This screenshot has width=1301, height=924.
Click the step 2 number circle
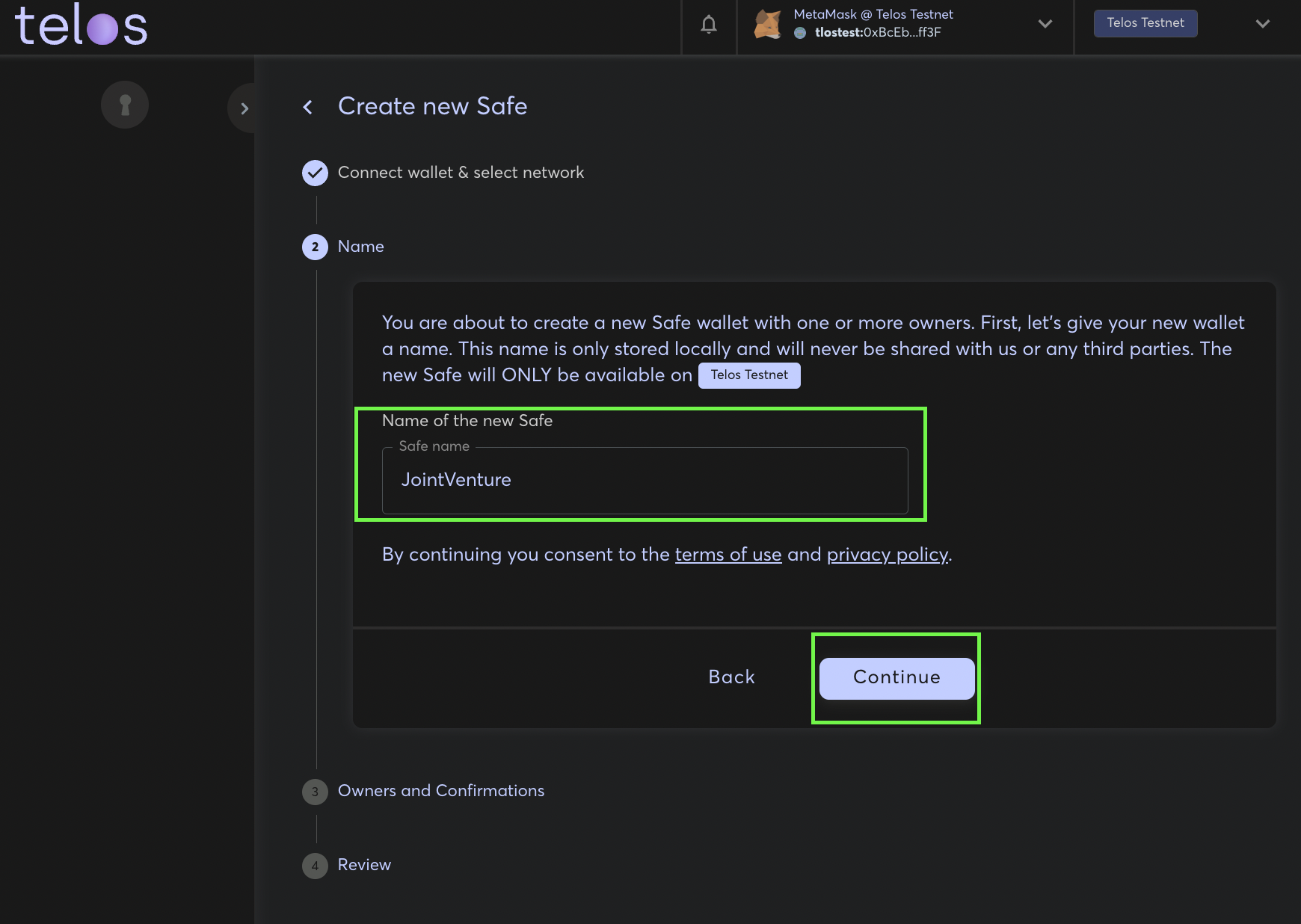click(x=315, y=247)
